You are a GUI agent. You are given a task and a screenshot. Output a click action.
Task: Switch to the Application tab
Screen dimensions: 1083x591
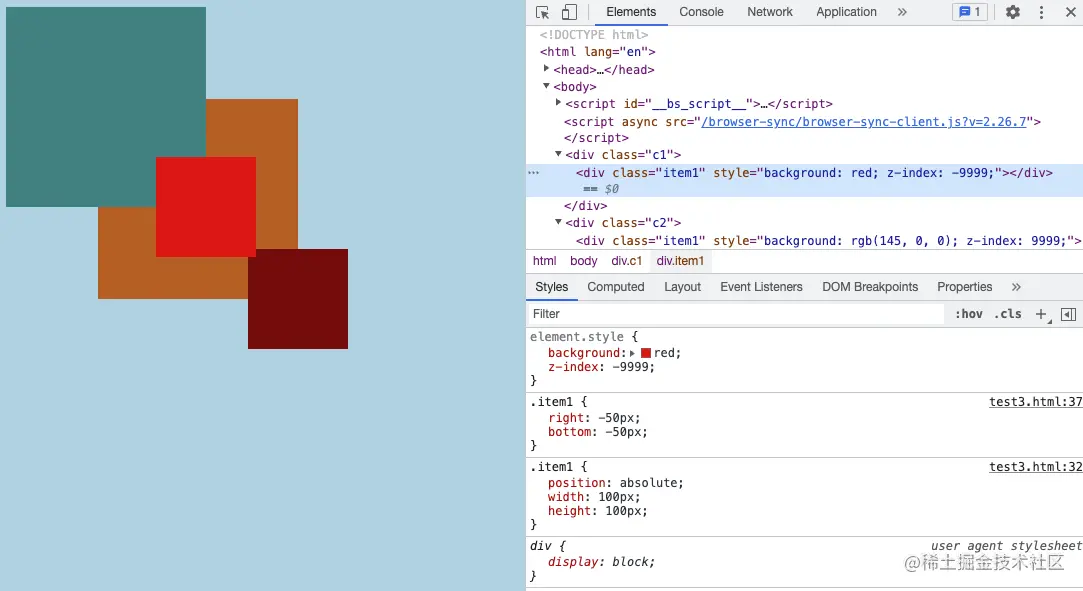(x=846, y=12)
